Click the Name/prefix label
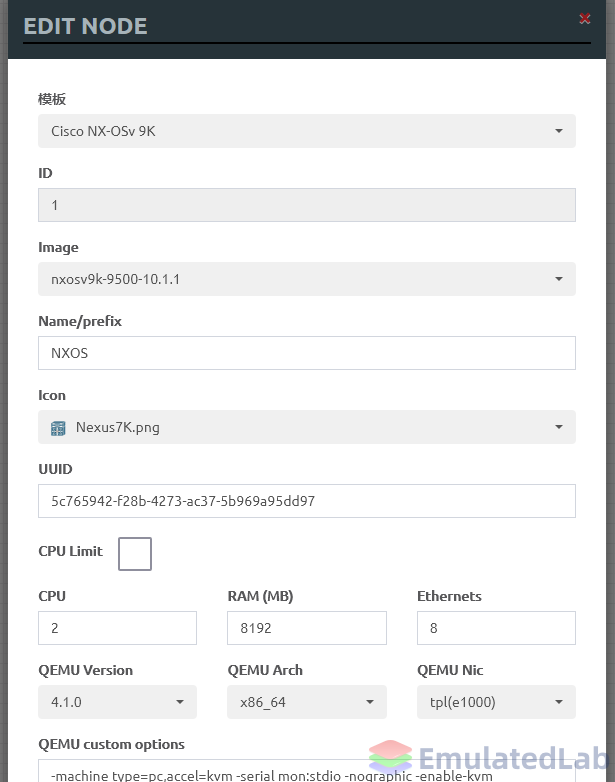The image size is (615, 782). point(80,321)
